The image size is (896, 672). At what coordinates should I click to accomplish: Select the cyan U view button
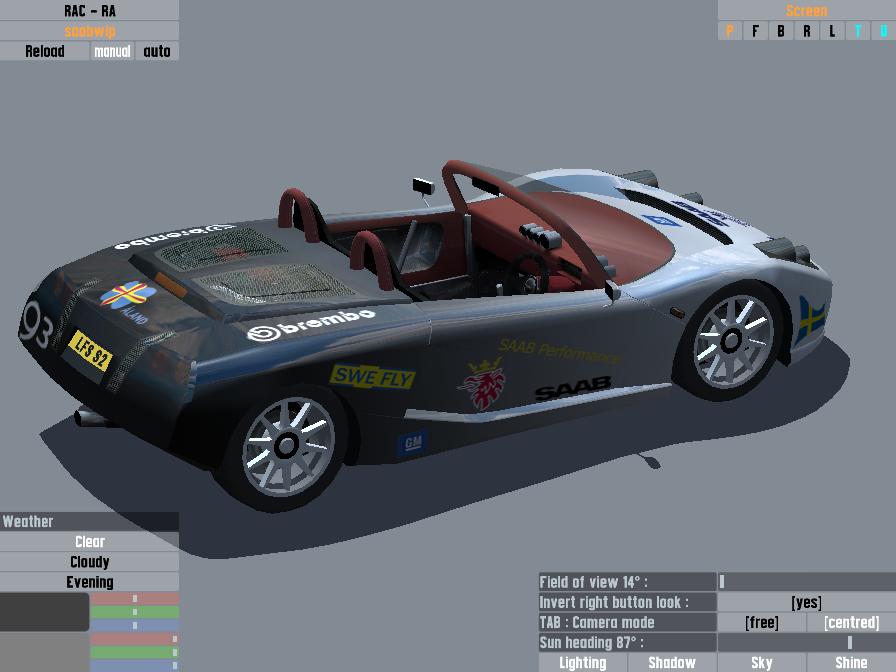[x=883, y=31]
